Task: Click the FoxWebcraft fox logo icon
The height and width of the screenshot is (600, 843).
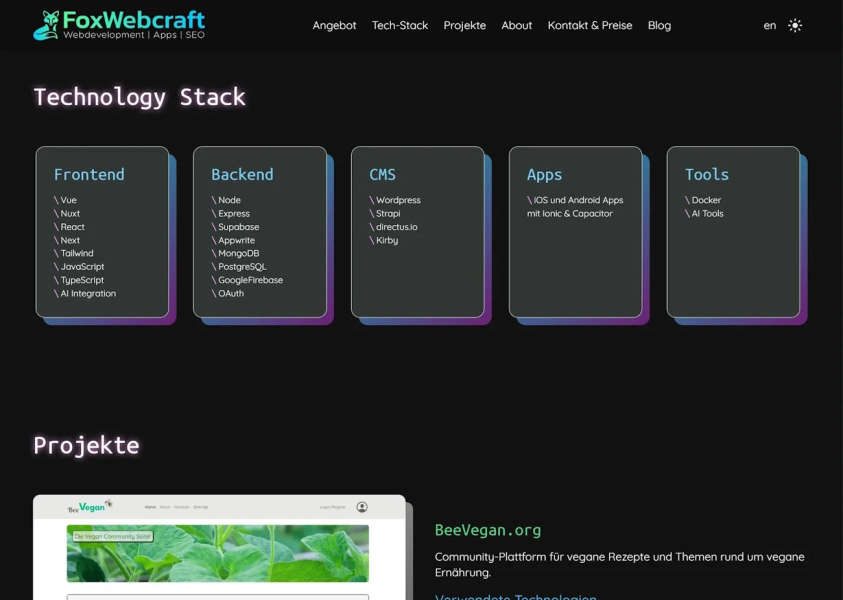Action: pyautogui.click(x=46, y=26)
